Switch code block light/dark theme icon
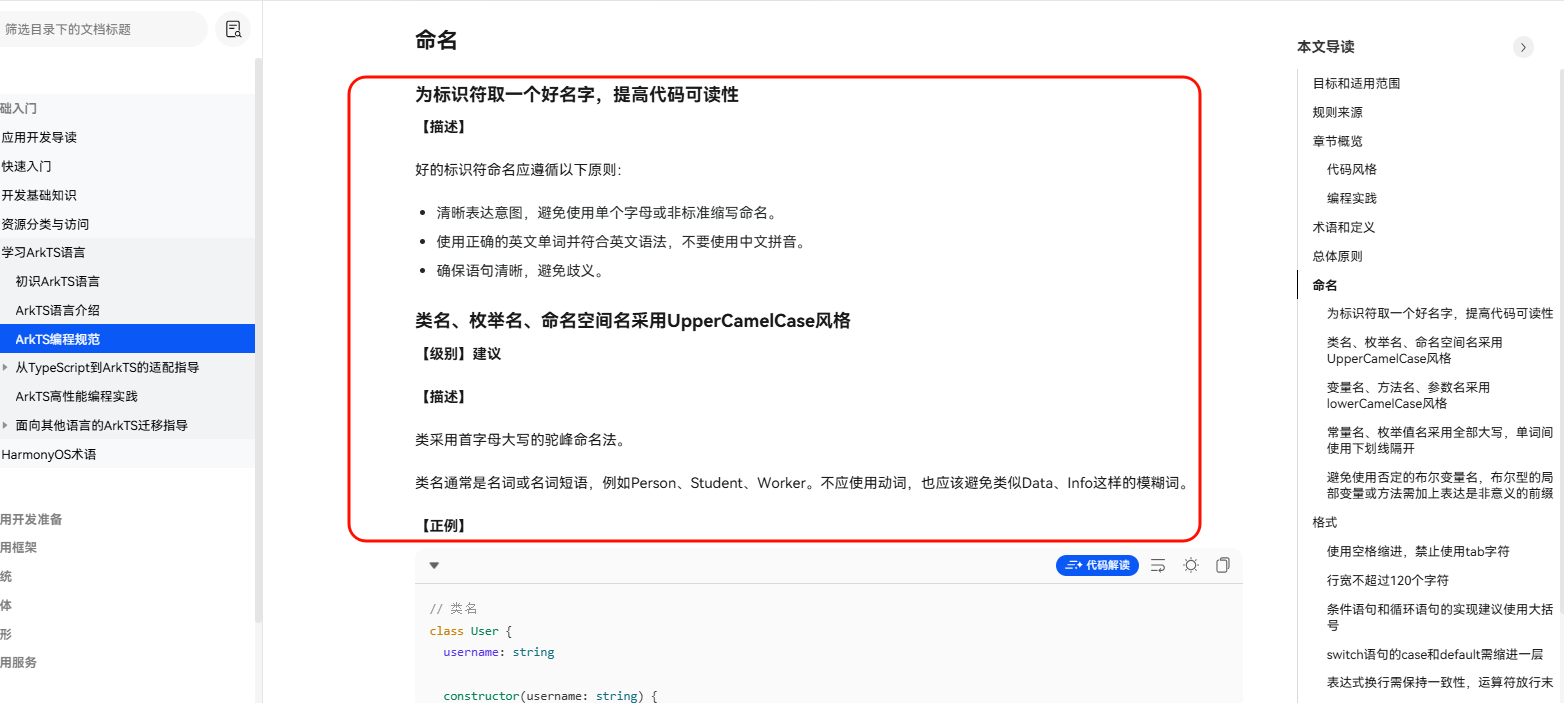The image size is (1564, 703). (x=1190, y=566)
